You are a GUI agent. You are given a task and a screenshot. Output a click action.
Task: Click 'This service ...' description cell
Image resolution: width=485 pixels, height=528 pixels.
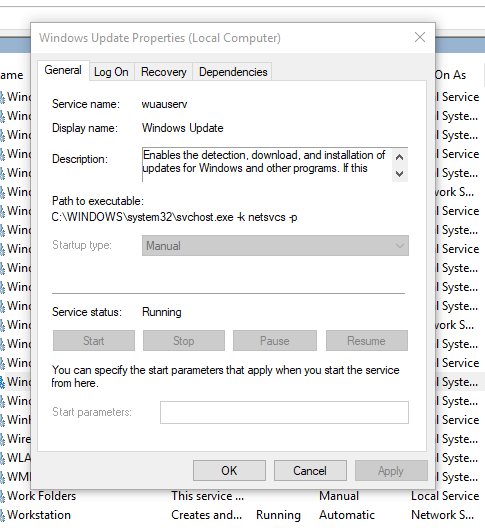point(207,496)
